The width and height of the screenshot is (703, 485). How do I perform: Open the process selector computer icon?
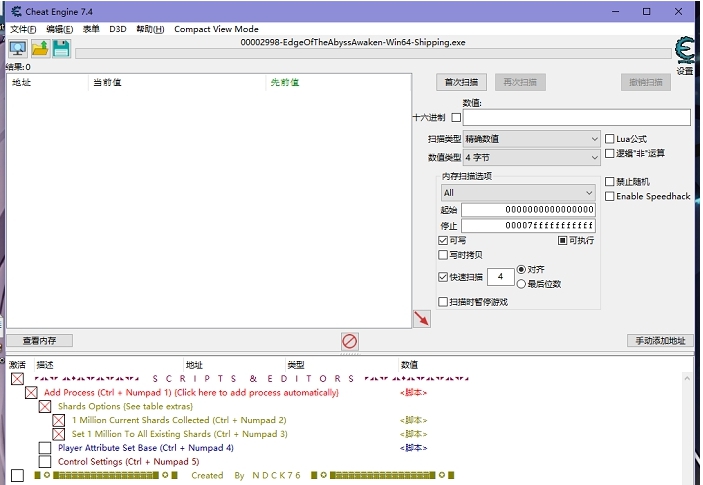click(17, 48)
